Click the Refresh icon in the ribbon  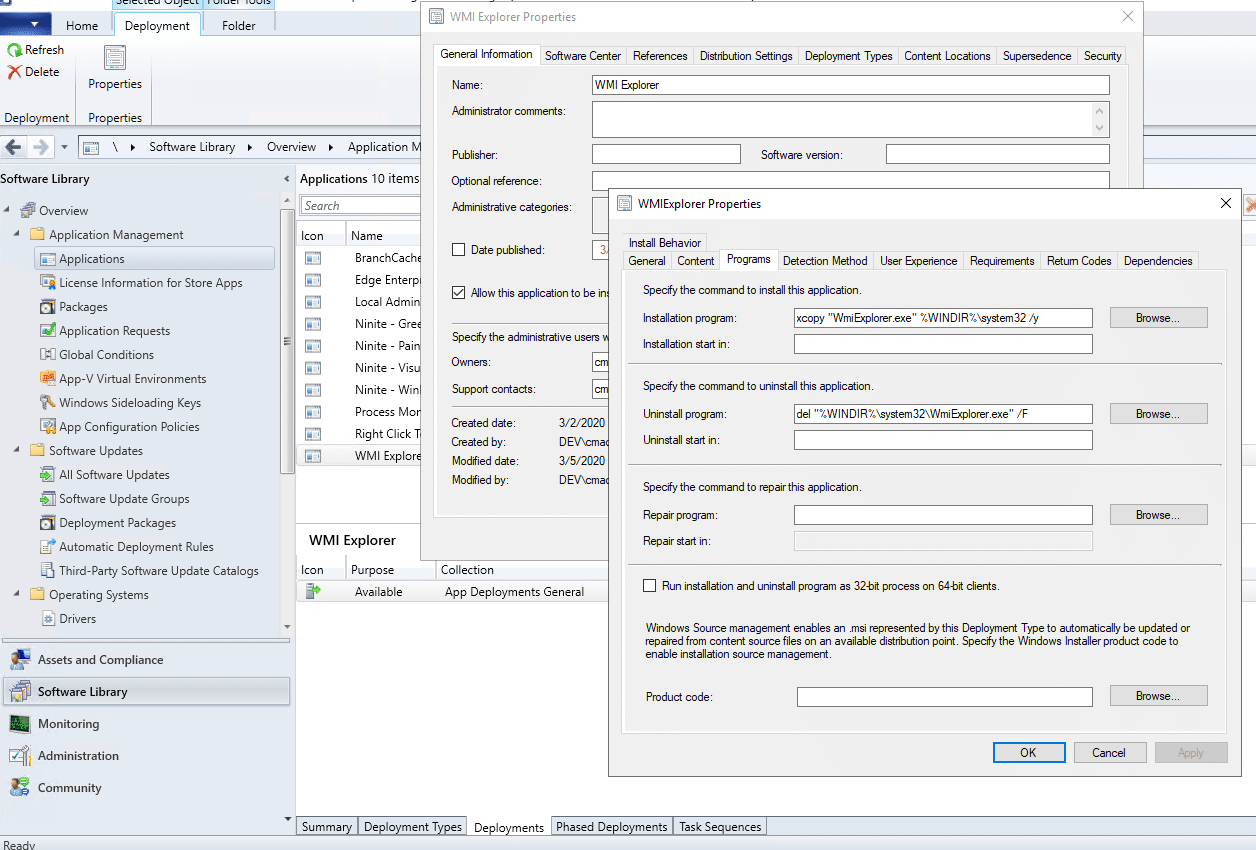tap(13, 49)
